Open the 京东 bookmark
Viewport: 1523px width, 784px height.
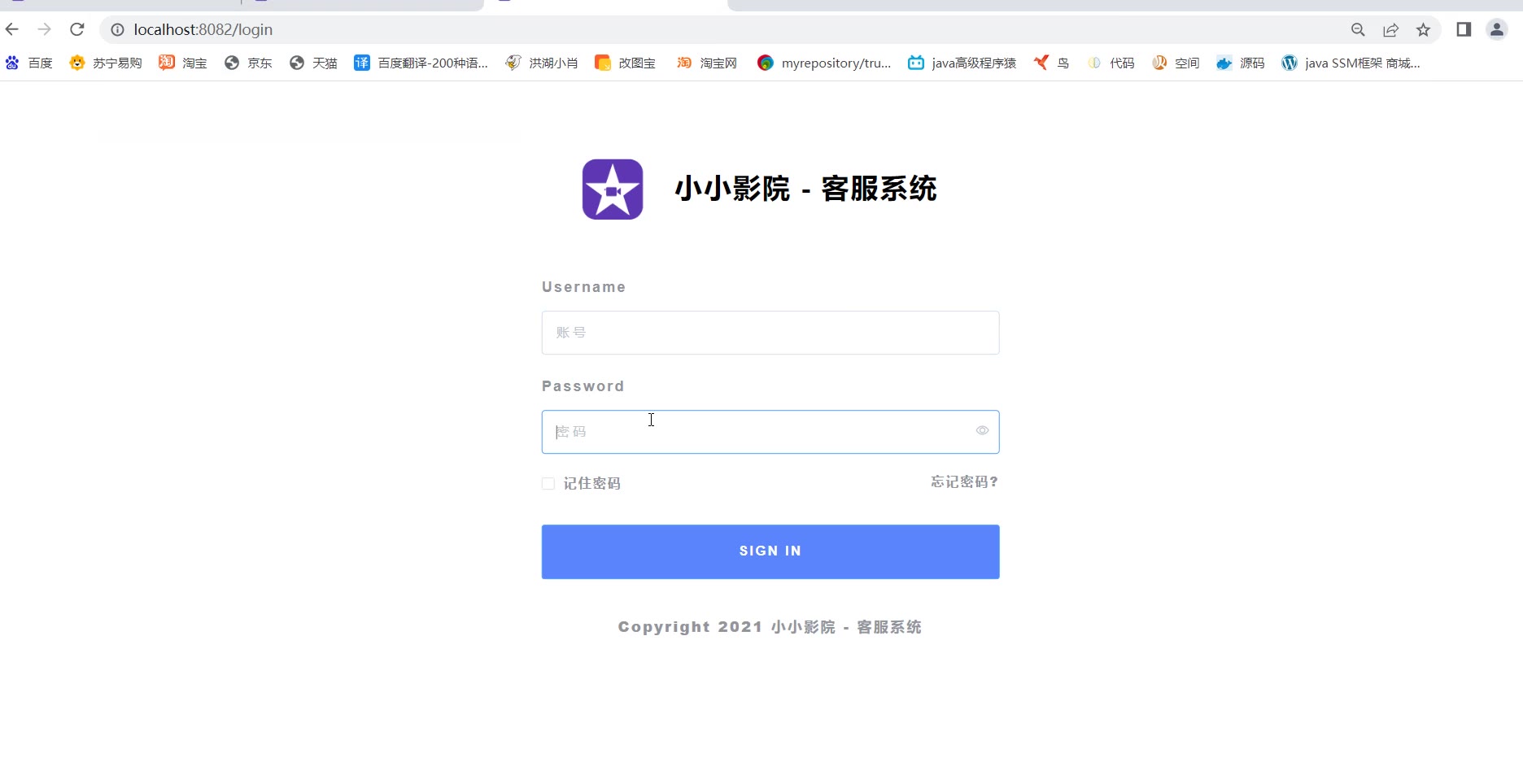pos(248,63)
